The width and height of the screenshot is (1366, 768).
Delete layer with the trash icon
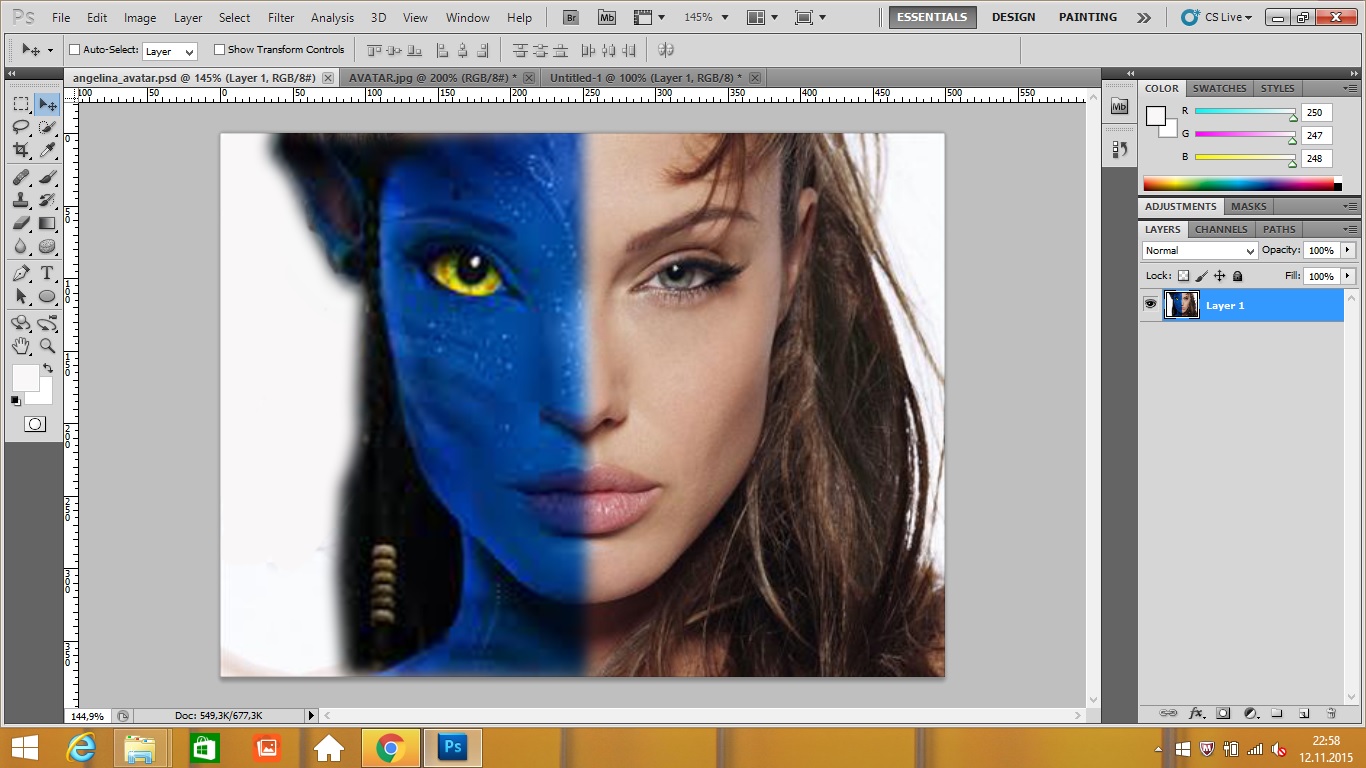(1331, 713)
